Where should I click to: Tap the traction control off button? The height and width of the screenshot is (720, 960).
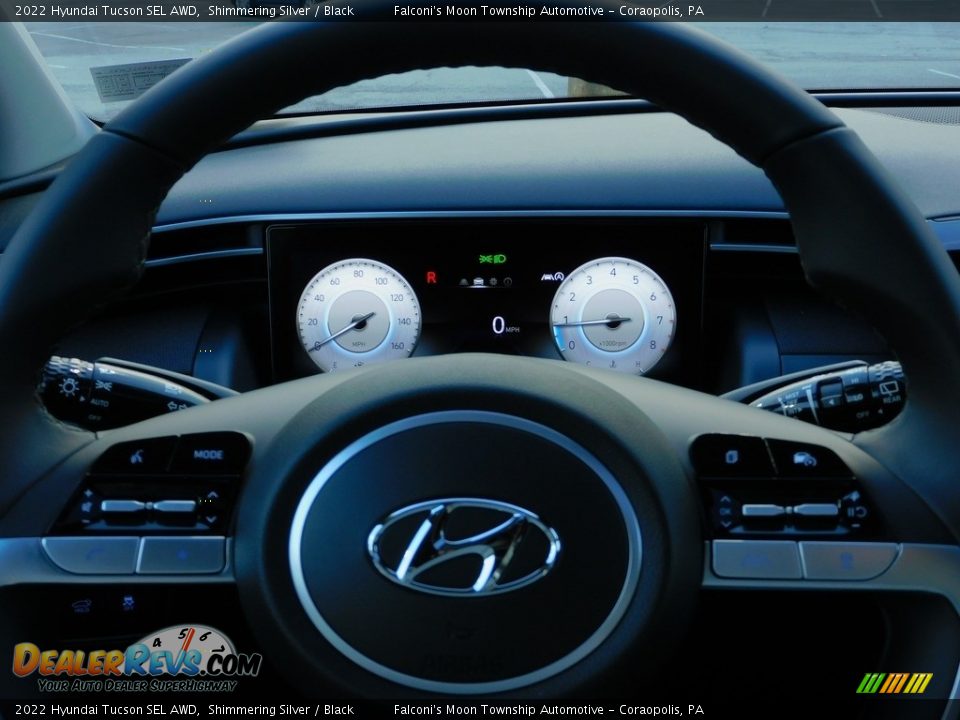pyautogui.click(x=128, y=604)
